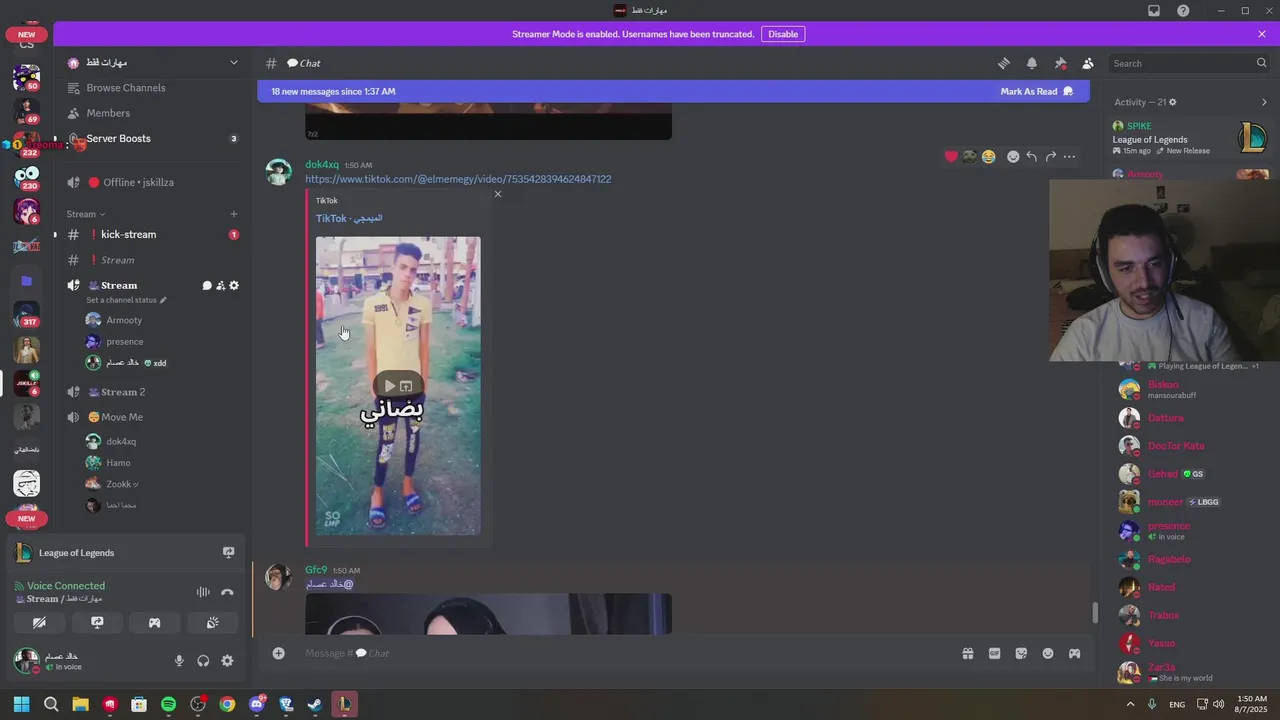Open the soundboard
Viewport: 1280px width, 720px height.
coord(213,622)
